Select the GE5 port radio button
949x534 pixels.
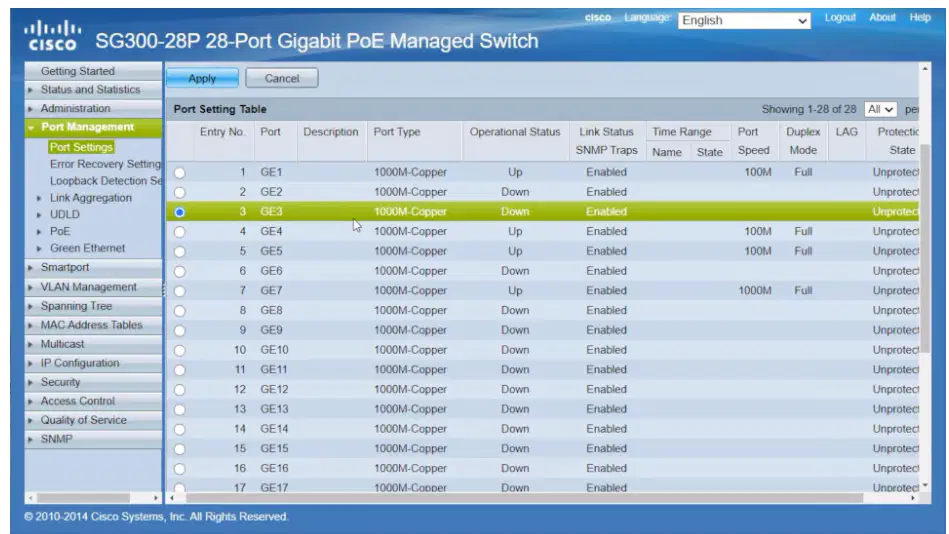180,251
